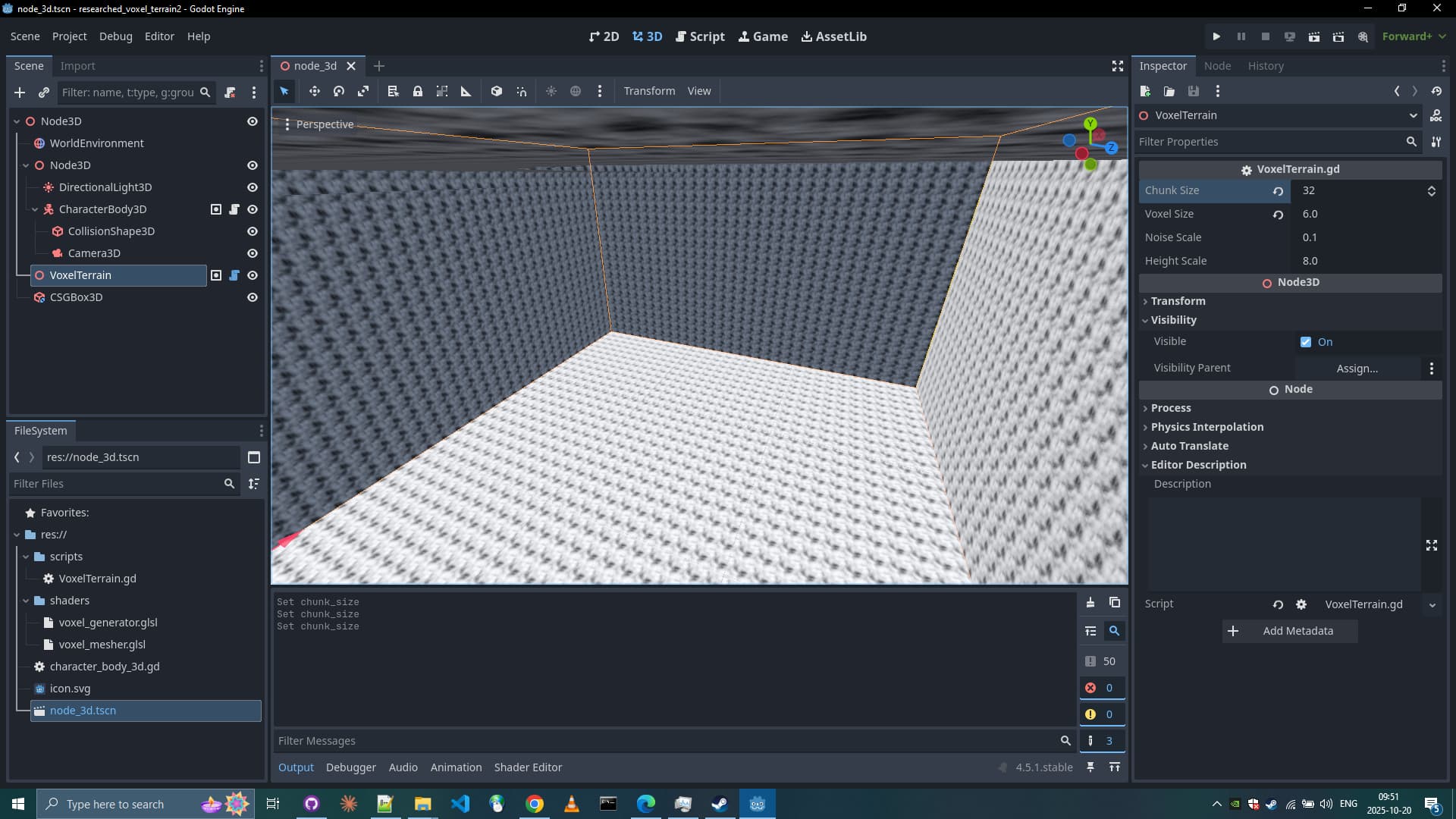
Task: Open the viewport Transform menu
Action: tap(649, 91)
